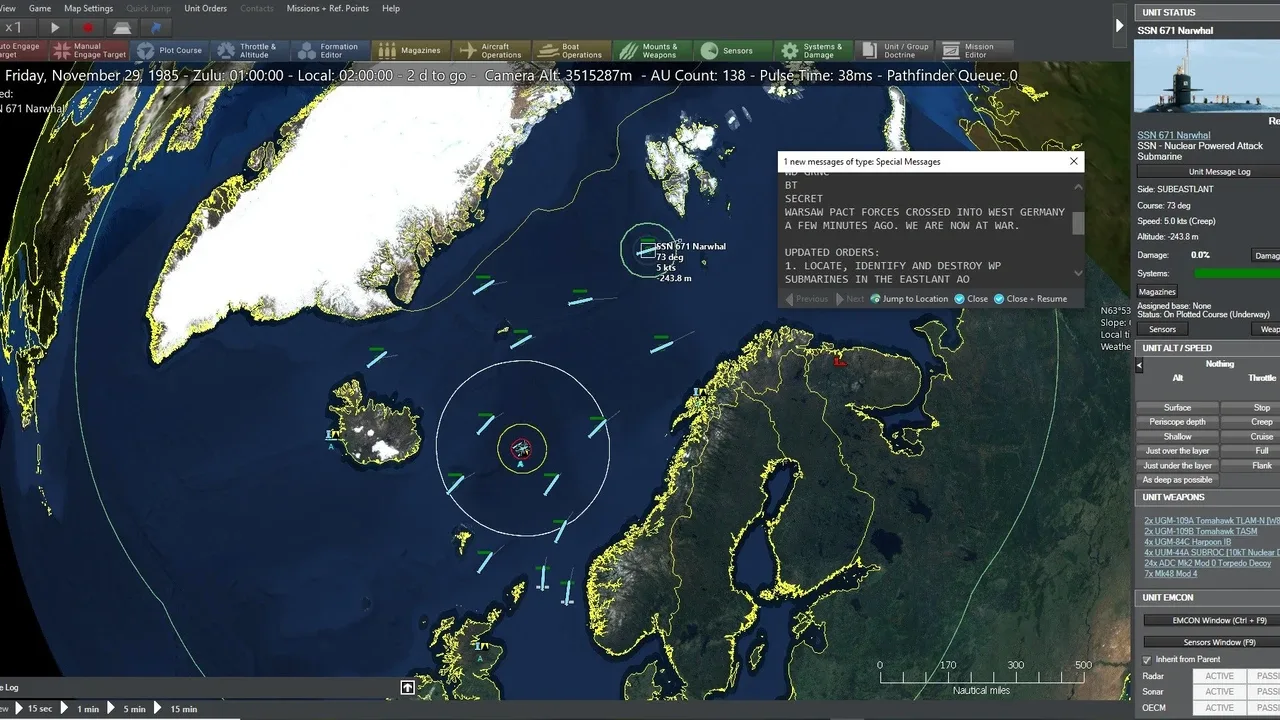1280x720 pixels.
Task: Open the Unit Orders menu
Action: tap(205, 8)
